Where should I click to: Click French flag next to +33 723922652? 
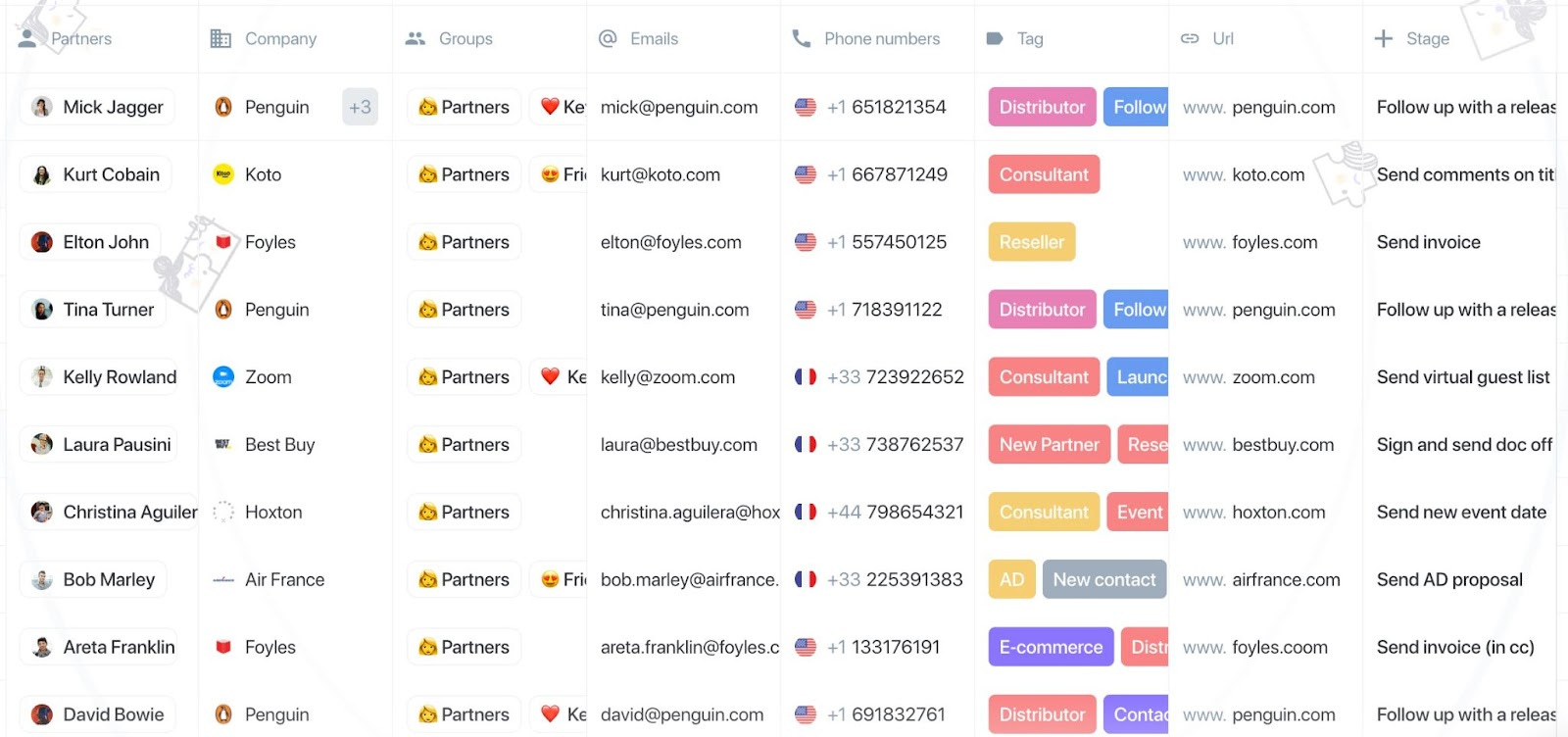(806, 377)
